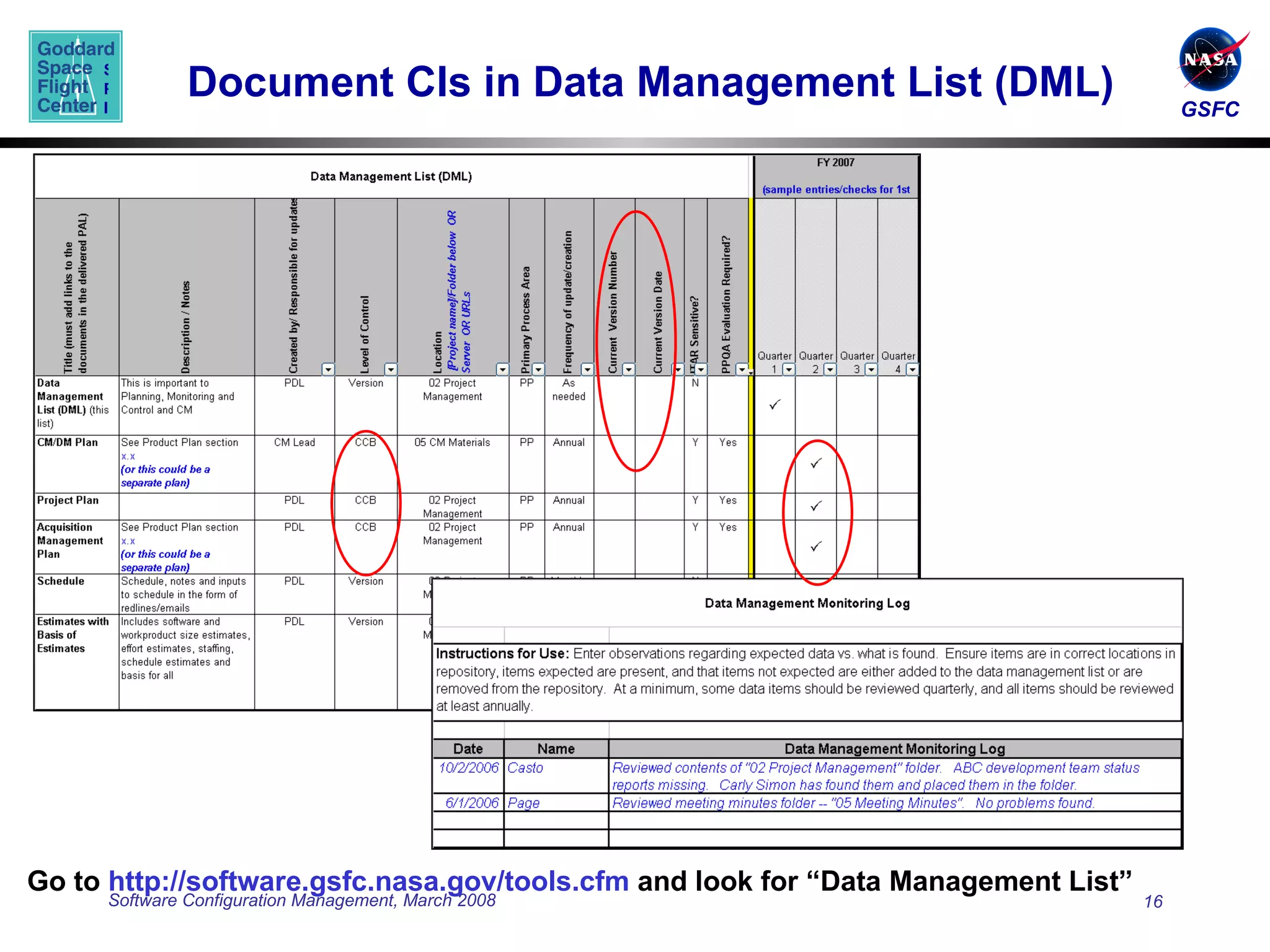
Task: Click the Quarter 2 checkmark for Project Plan
Action: [816, 506]
